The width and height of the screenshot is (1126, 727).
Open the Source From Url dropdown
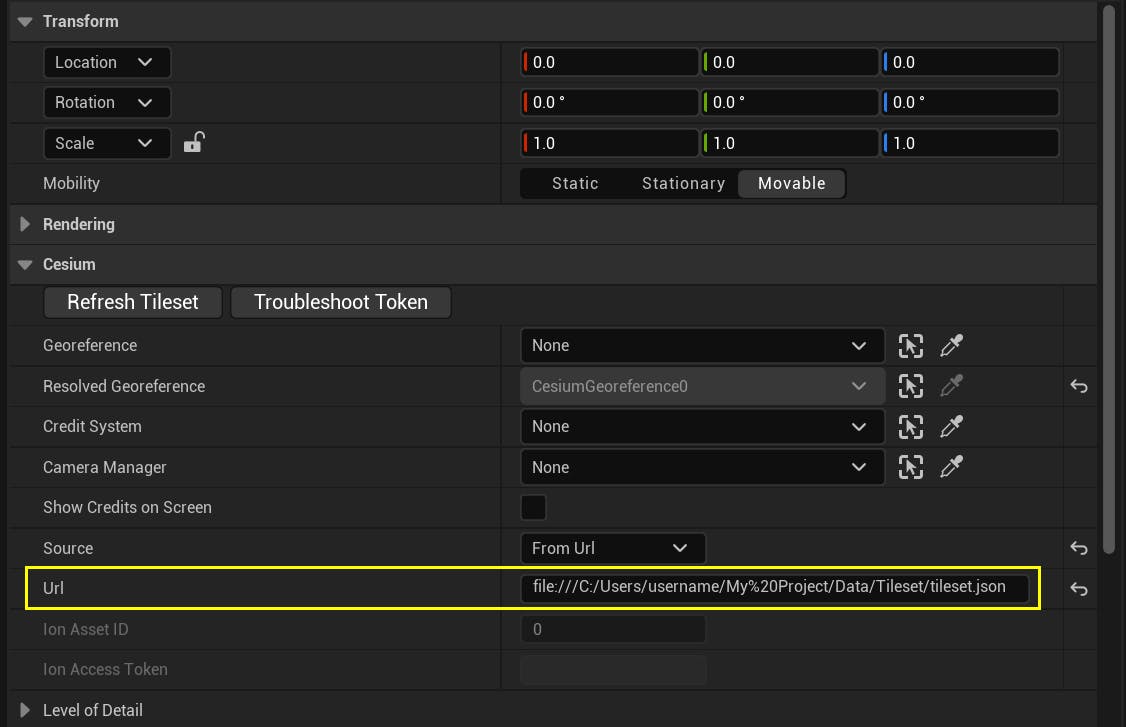[x=611, y=548]
